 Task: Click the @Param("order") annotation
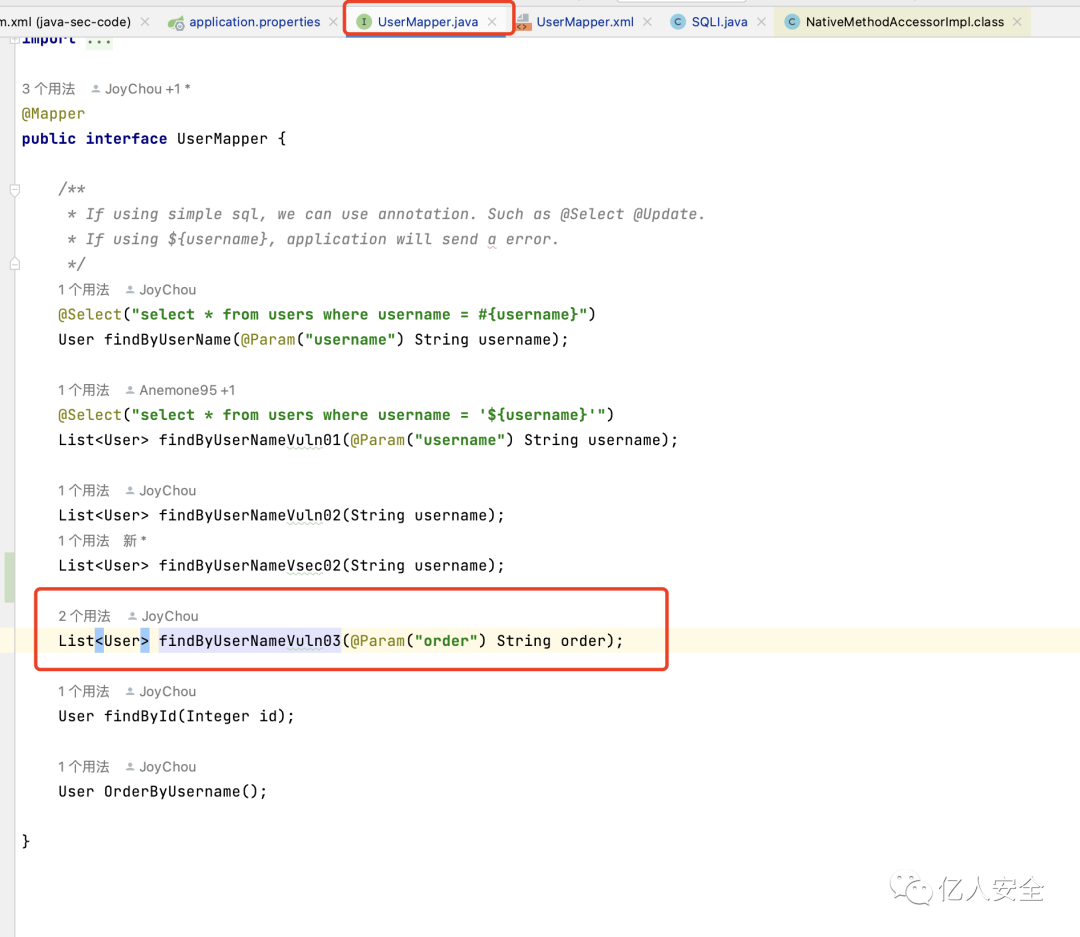418,641
